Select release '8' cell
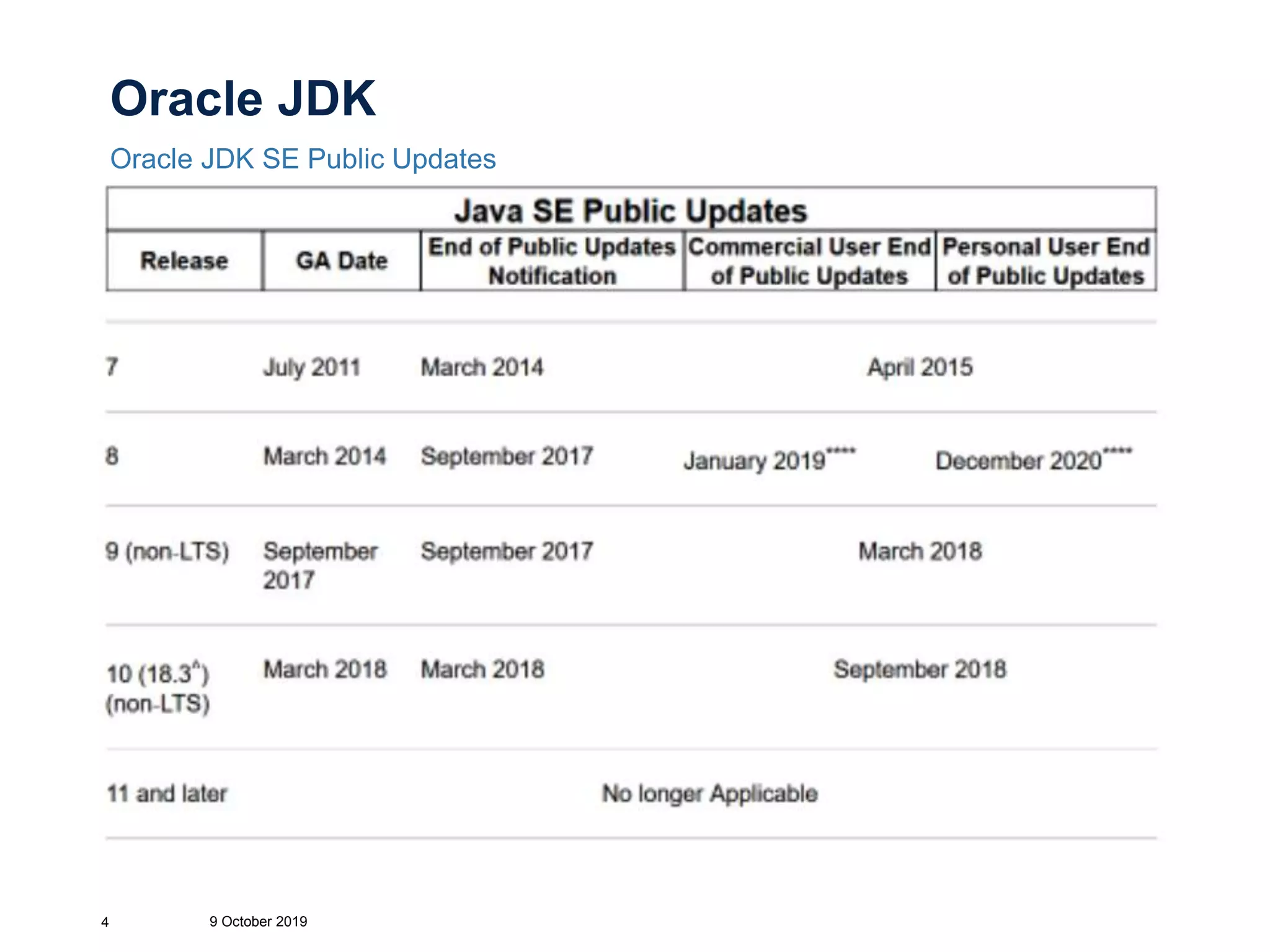Screen dimensions: 1270x952 (x=112, y=456)
